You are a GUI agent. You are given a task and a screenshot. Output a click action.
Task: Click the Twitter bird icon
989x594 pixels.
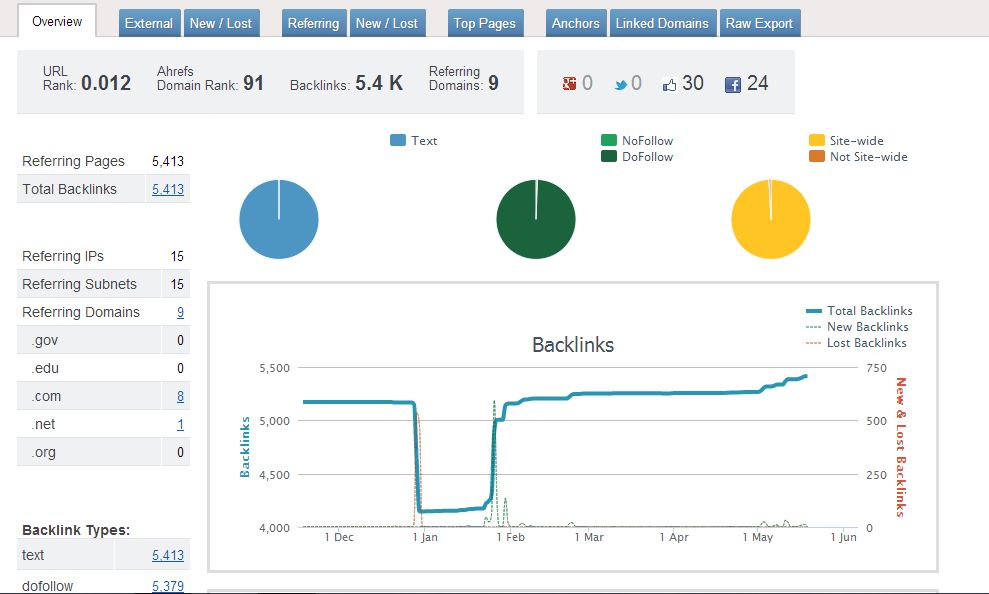tap(621, 84)
